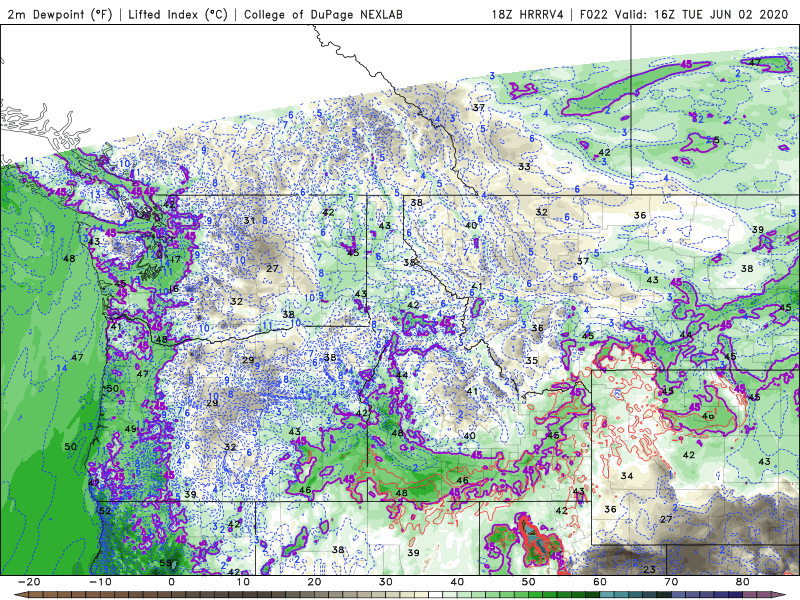Click the "-10" label on the color scale
This screenshot has height=600, width=800.
pyautogui.click(x=100, y=582)
